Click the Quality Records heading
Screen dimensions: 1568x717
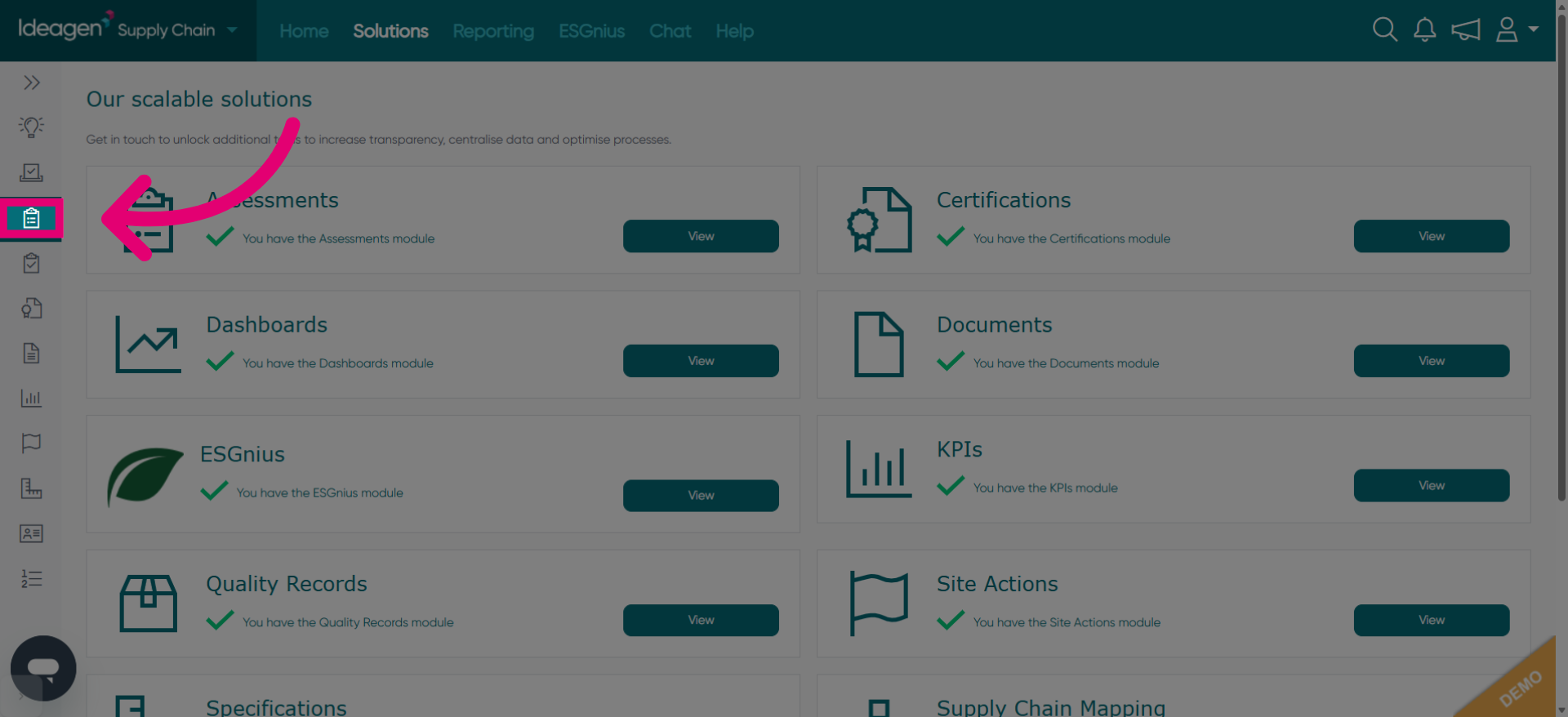(286, 584)
